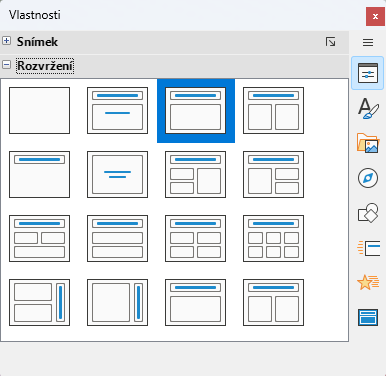Open the Properties deck in sidebar
This screenshot has height=376, width=386.
[368, 73]
